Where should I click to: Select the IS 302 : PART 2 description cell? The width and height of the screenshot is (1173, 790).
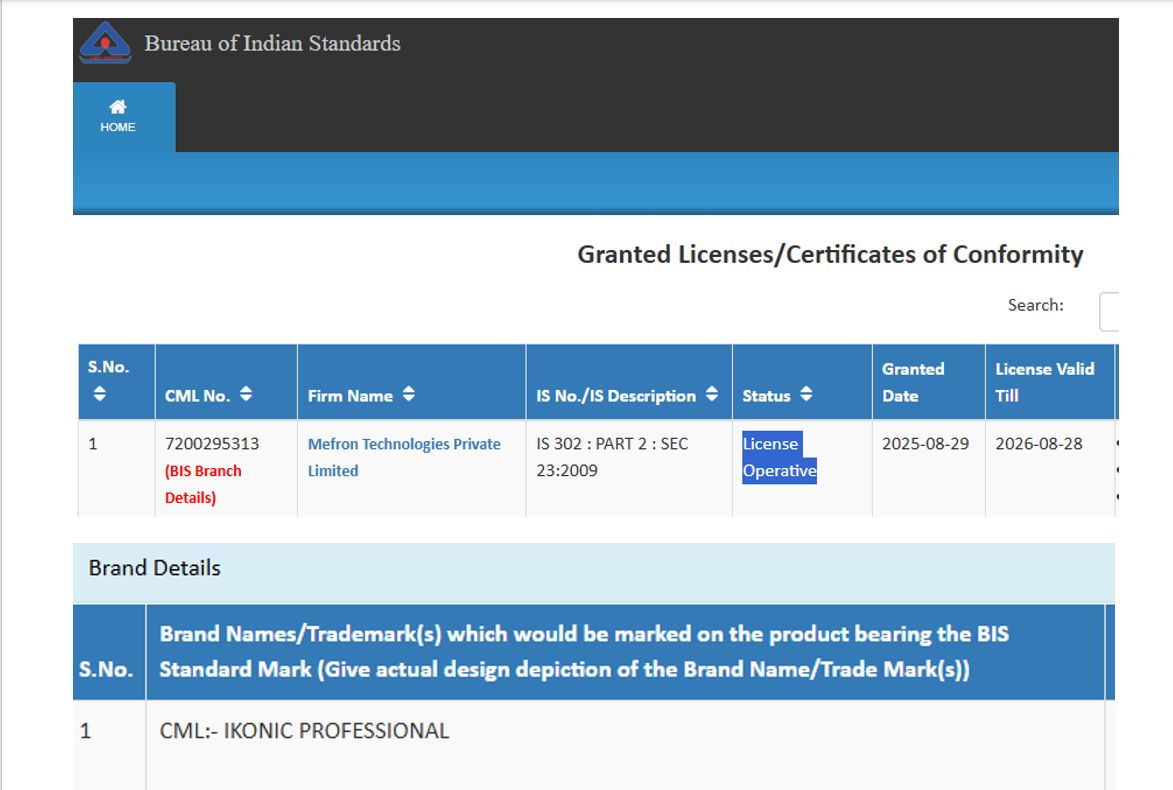[612, 457]
